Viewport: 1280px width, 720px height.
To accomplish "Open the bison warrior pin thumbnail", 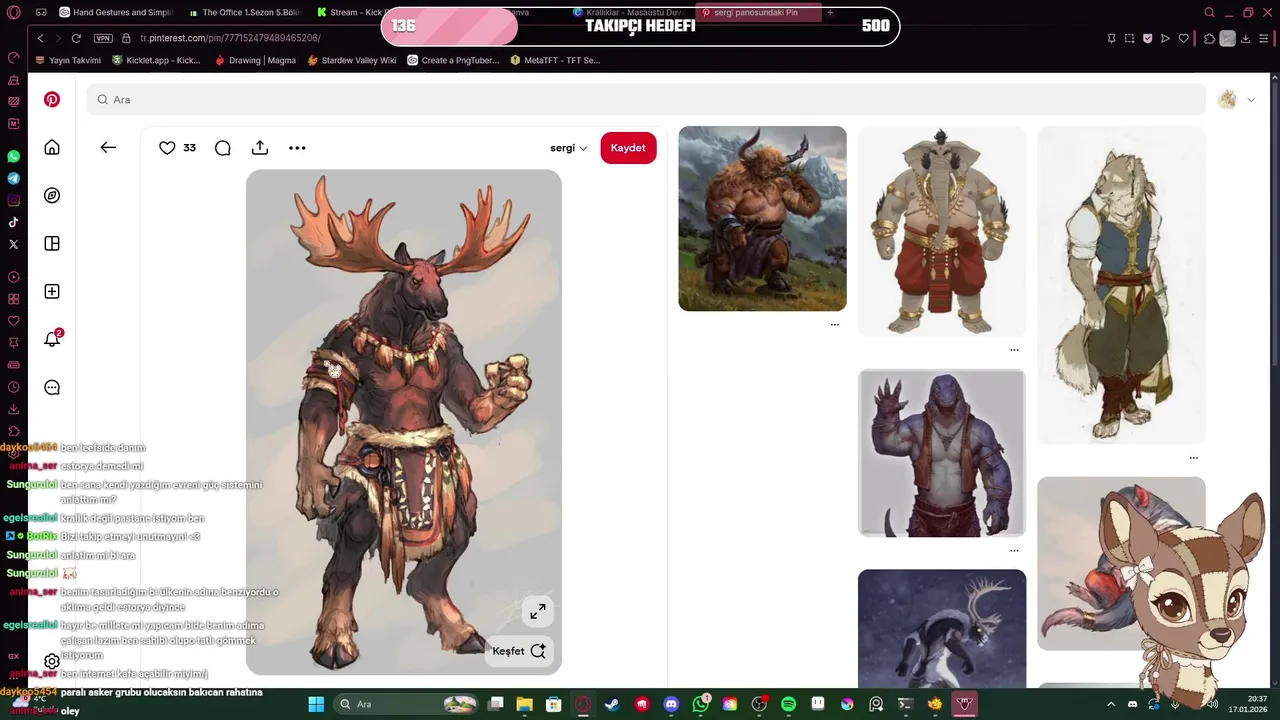I will pos(762,218).
